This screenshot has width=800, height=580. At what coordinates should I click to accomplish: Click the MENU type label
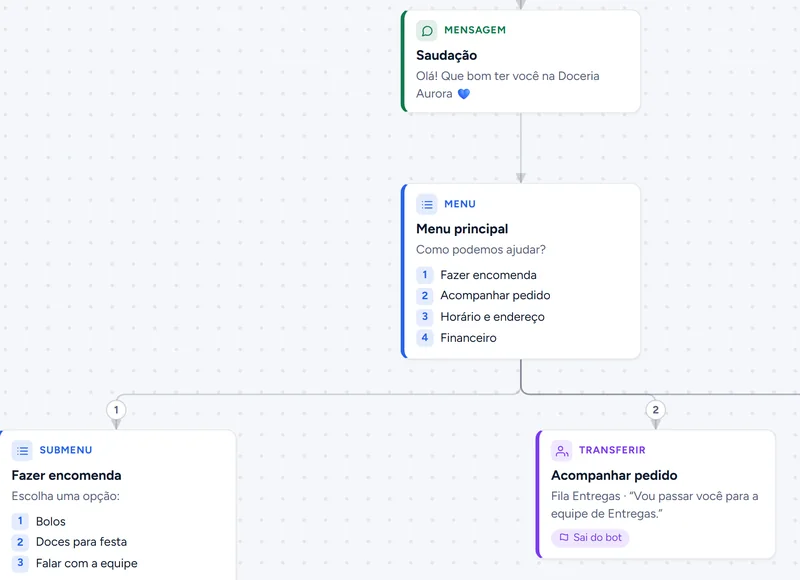tap(460, 204)
